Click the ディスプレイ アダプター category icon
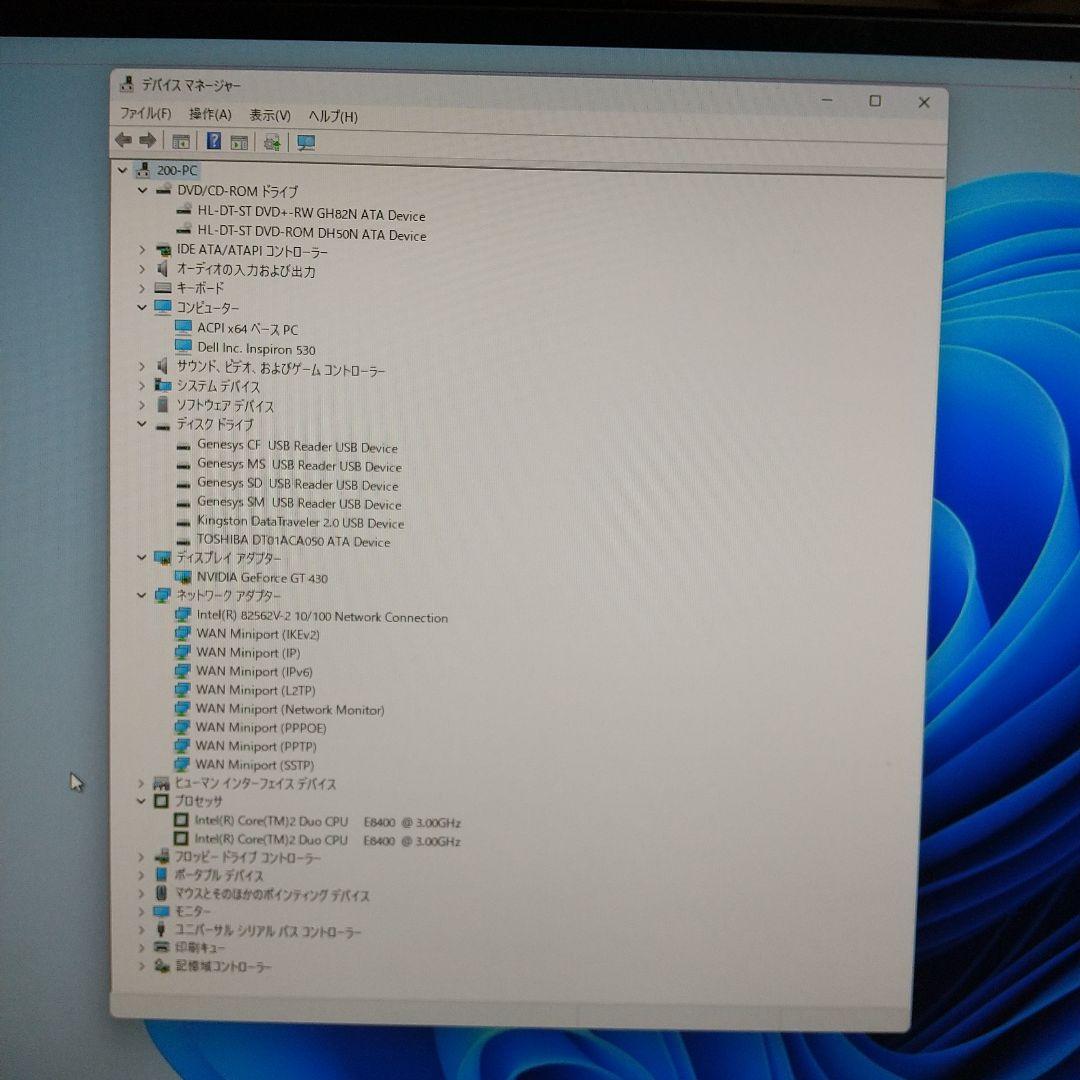This screenshot has height=1080, width=1080. point(163,557)
